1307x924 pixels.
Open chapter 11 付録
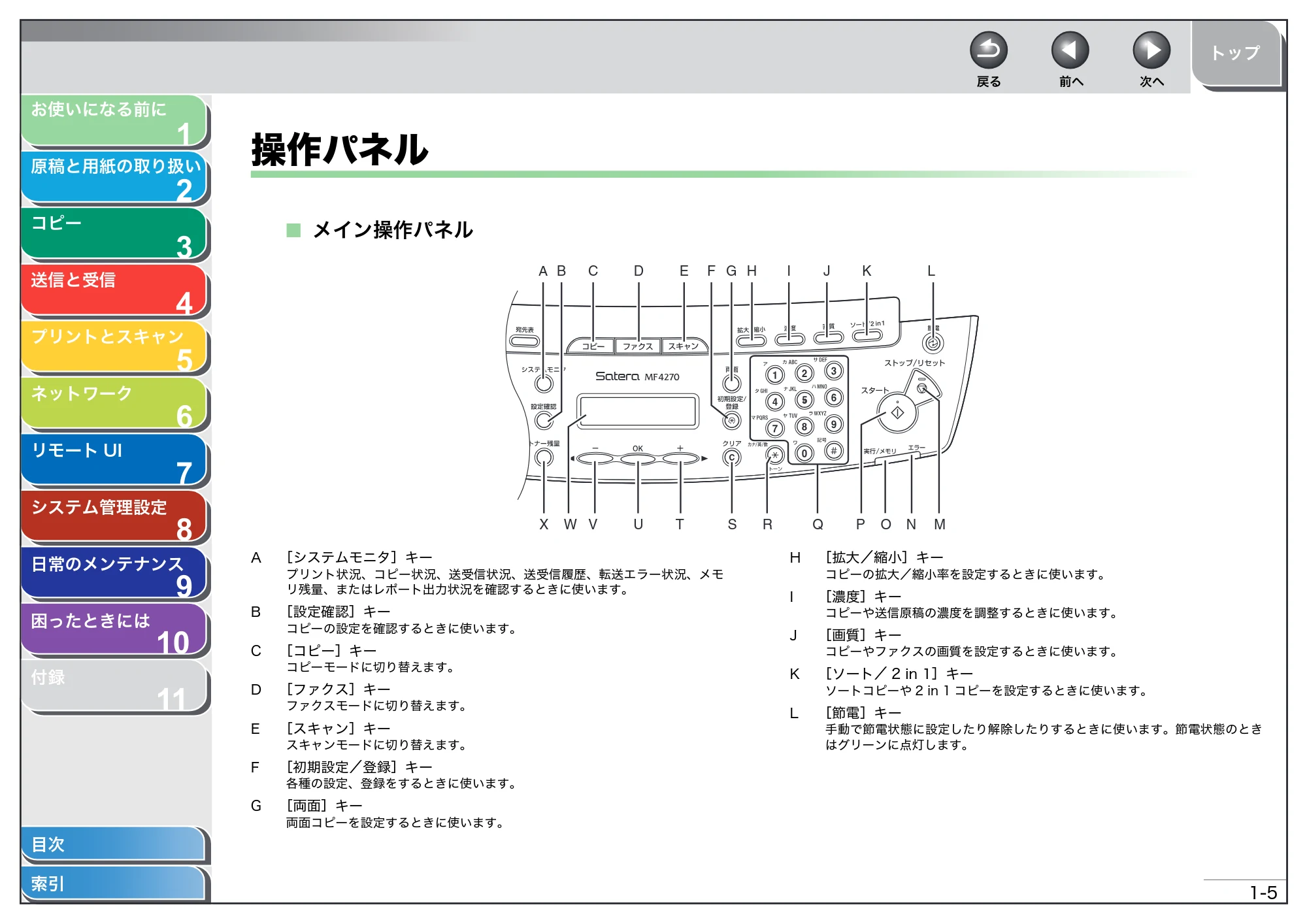(114, 687)
